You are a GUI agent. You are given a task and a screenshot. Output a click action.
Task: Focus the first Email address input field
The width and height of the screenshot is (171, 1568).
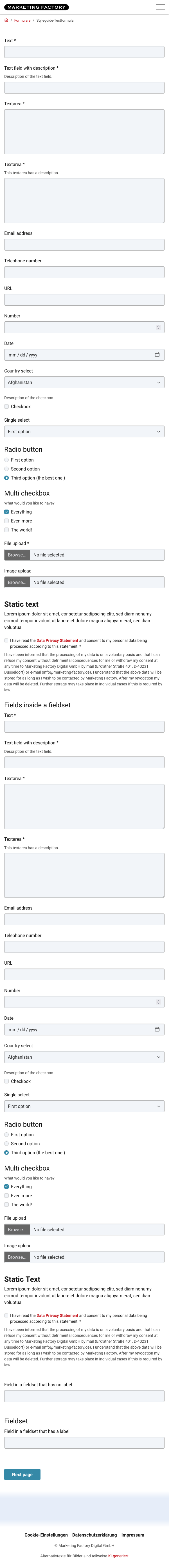84,245
